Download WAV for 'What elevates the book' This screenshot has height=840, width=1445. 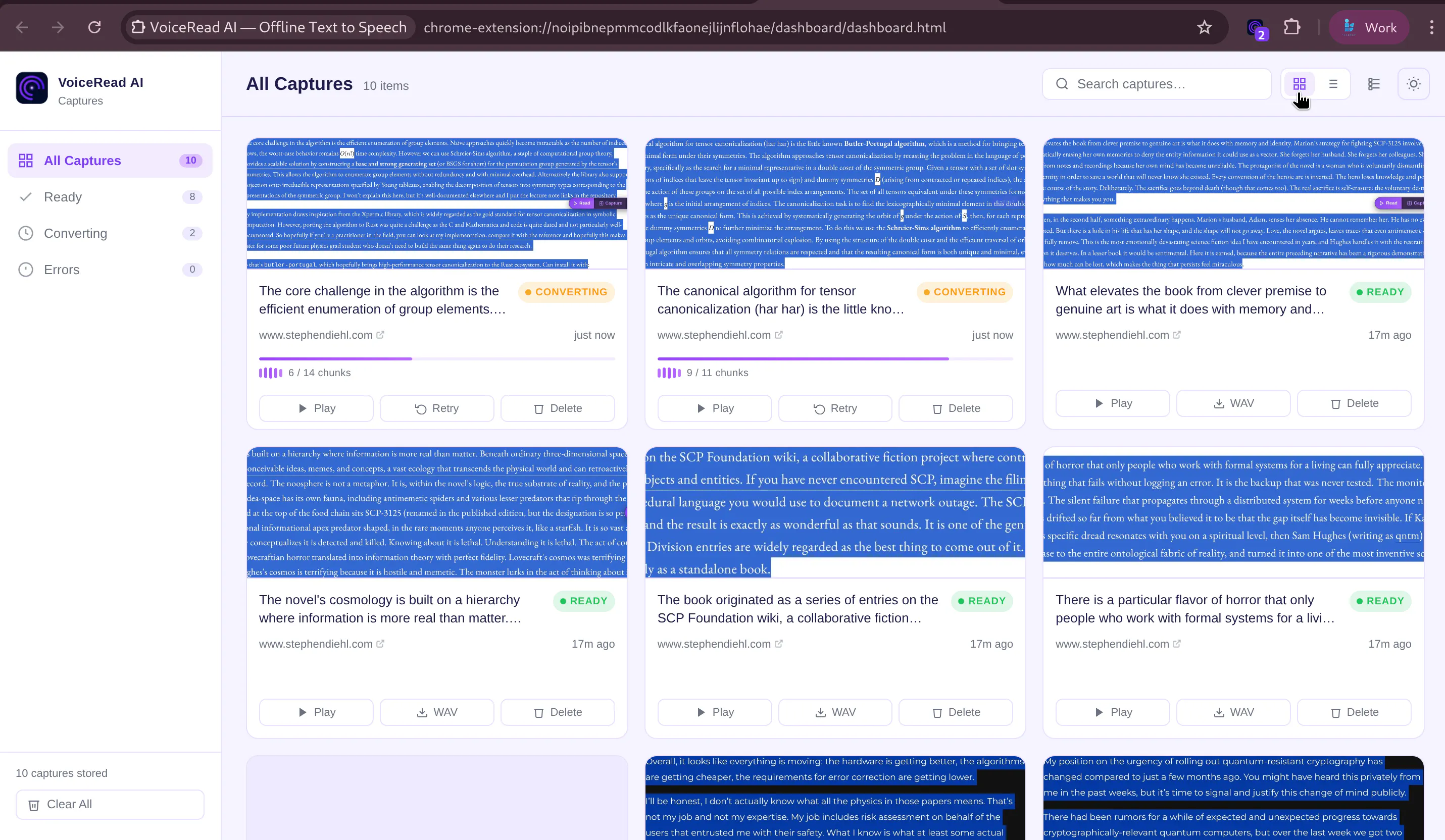[x=1233, y=403]
